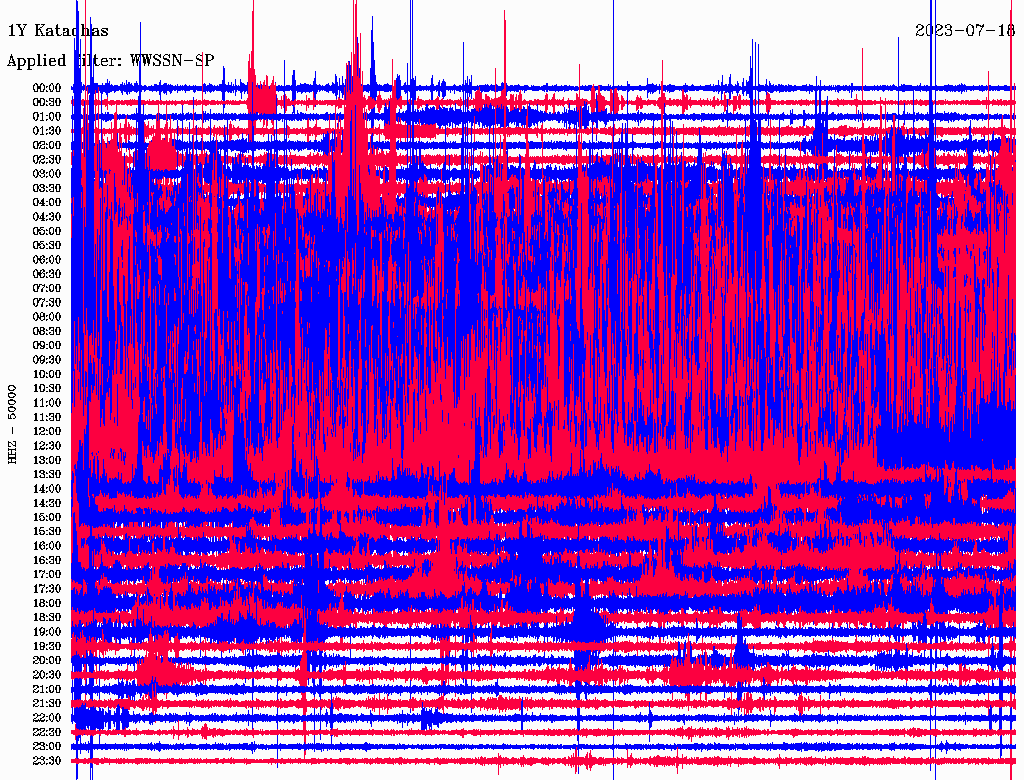Click the 15:30 time label

[47, 532]
